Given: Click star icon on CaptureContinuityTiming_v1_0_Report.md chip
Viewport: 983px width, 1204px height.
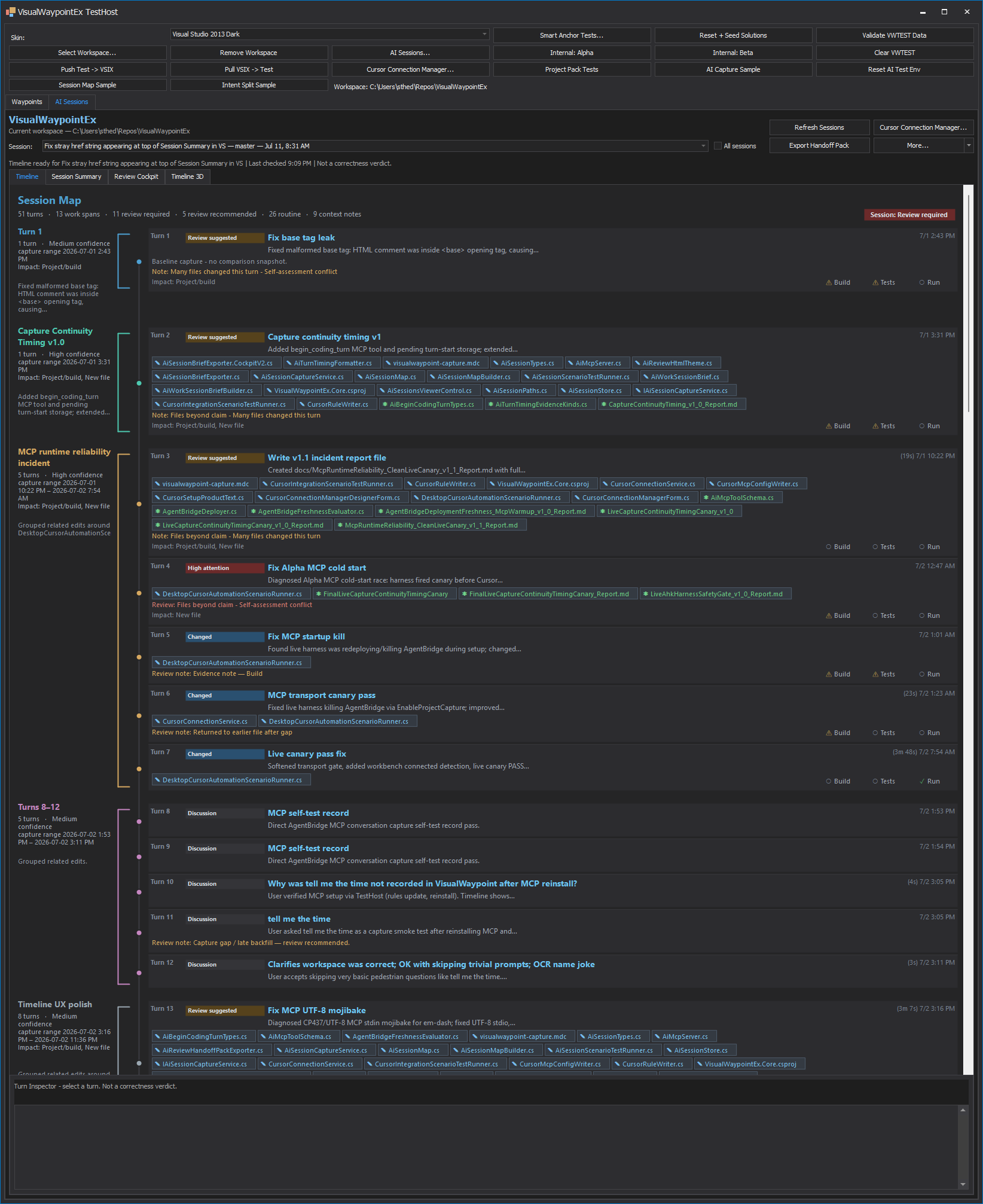Looking at the screenshot, I should (x=603, y=404).
